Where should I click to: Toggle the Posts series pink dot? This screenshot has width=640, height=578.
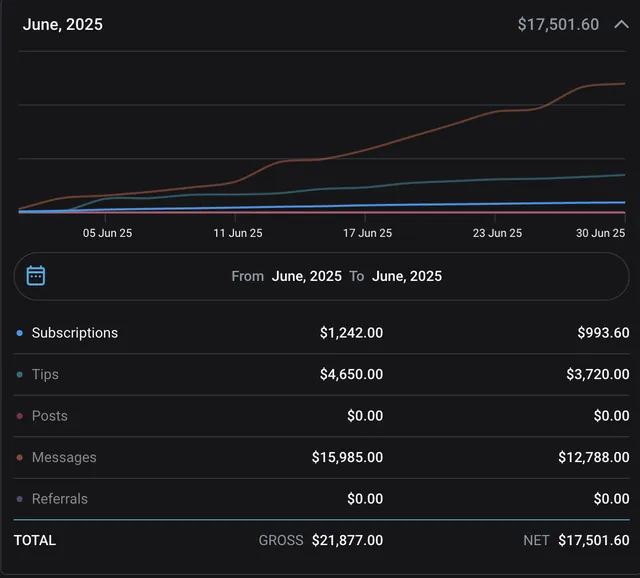19,416
